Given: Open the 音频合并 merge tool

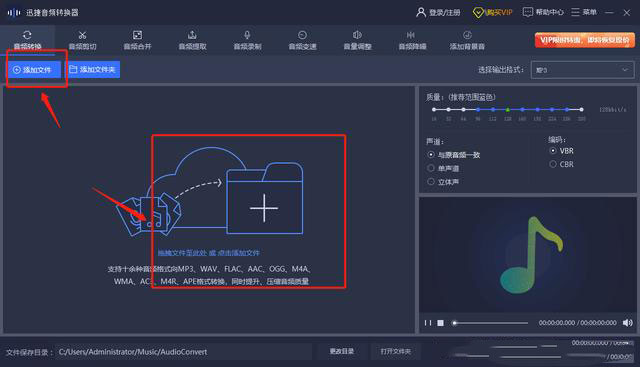Looking at the screenshot, I should click(x=138, y=40).
